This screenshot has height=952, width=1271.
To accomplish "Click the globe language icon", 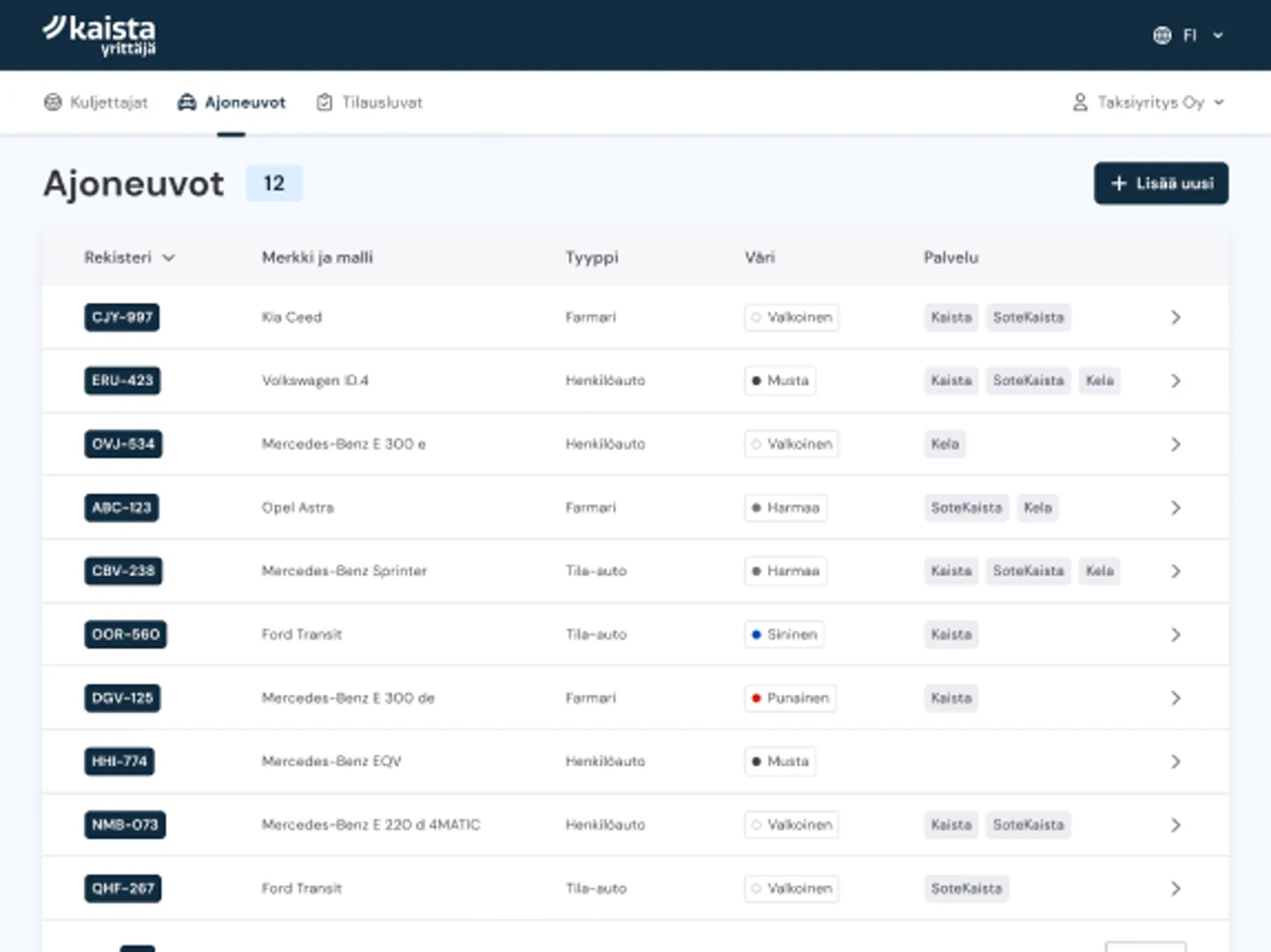I will pyautogui.click(x=1162, y=35).
